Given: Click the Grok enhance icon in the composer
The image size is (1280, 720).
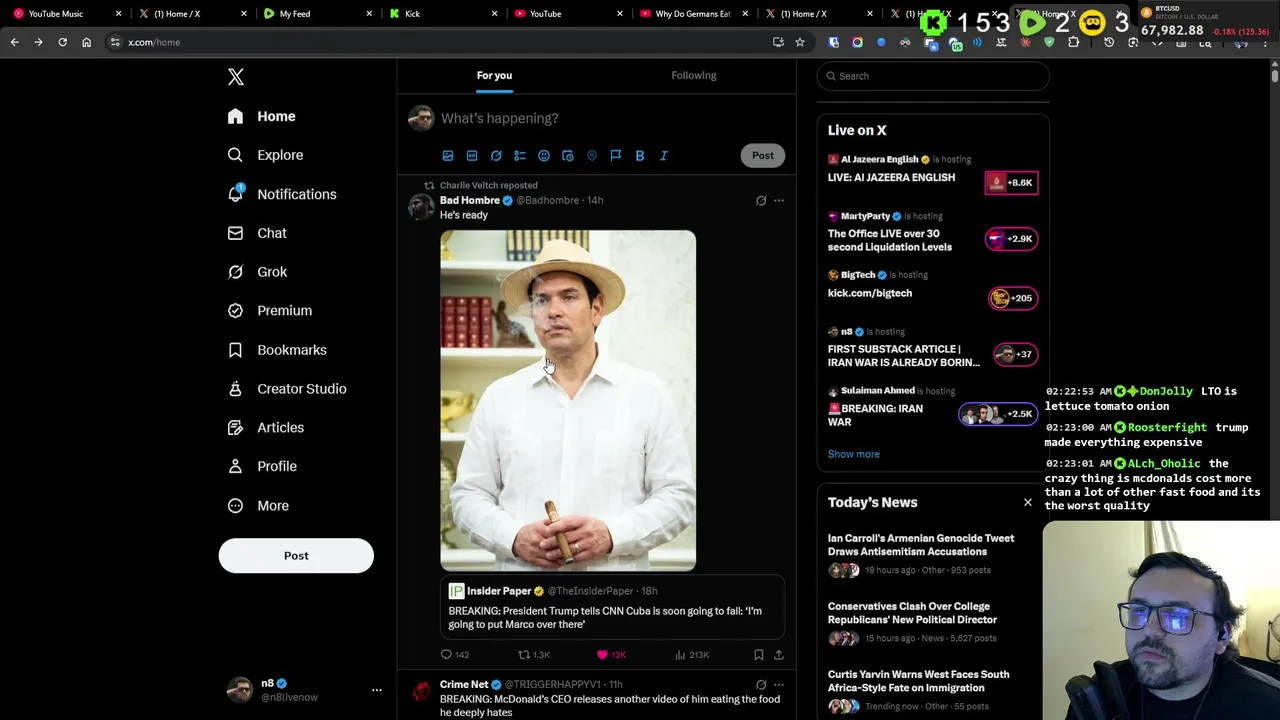Looking at the screenshot, I should point(496,156).
